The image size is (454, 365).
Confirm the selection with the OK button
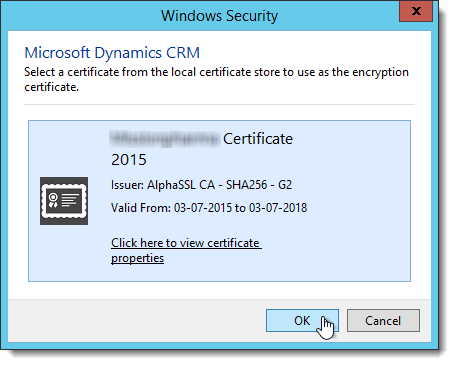[302, 320]
